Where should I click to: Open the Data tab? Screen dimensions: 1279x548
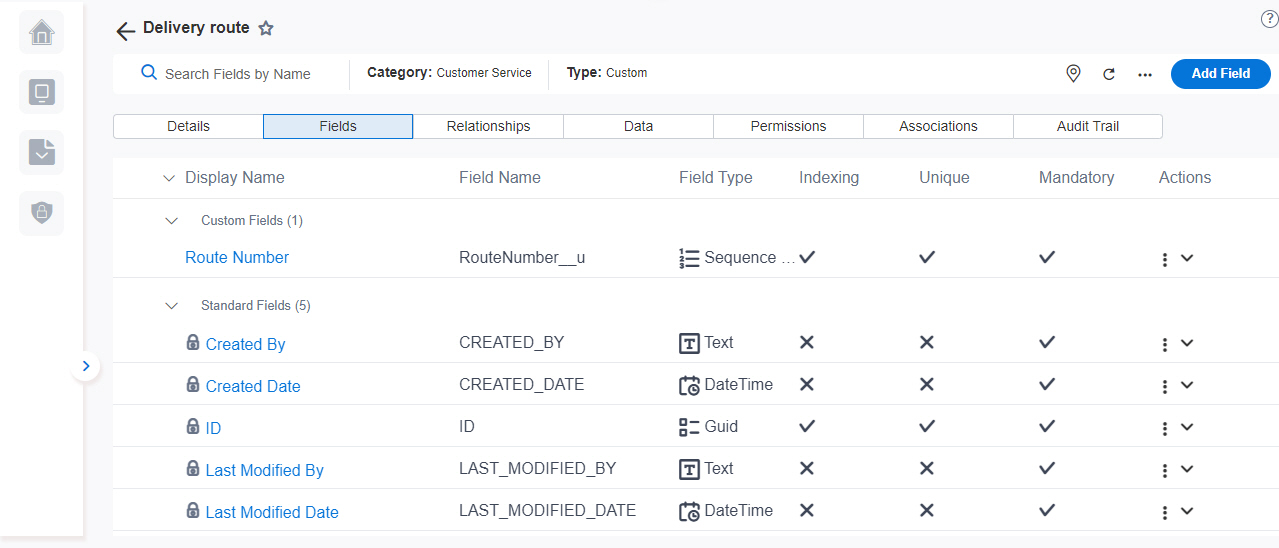(x=638, y=126)
